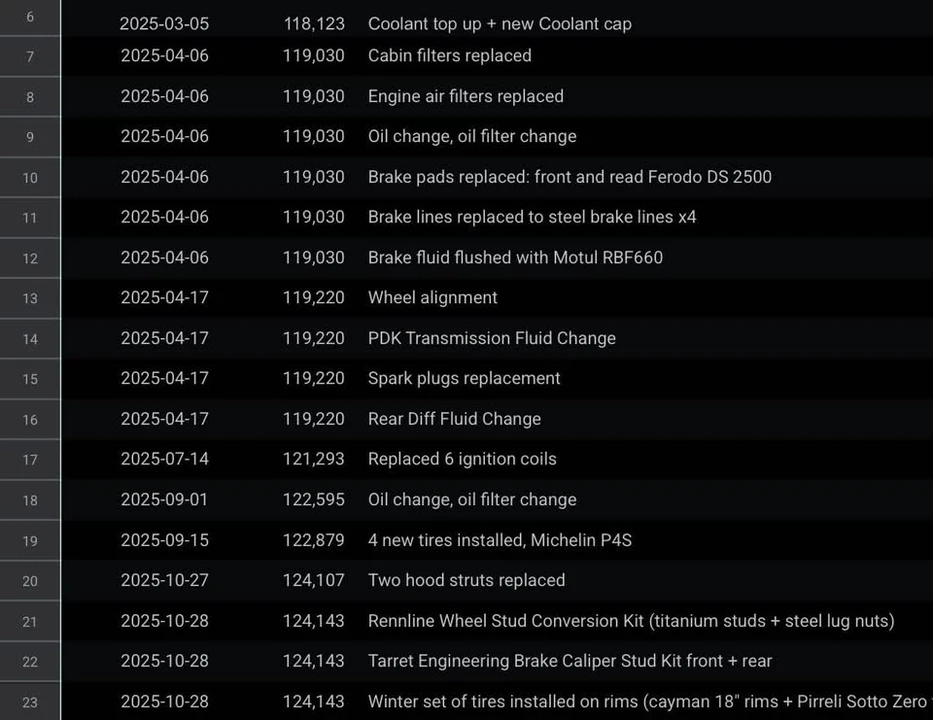Click the 'Wheel alignment' cell
933x720 pixels.
(433, 298)
